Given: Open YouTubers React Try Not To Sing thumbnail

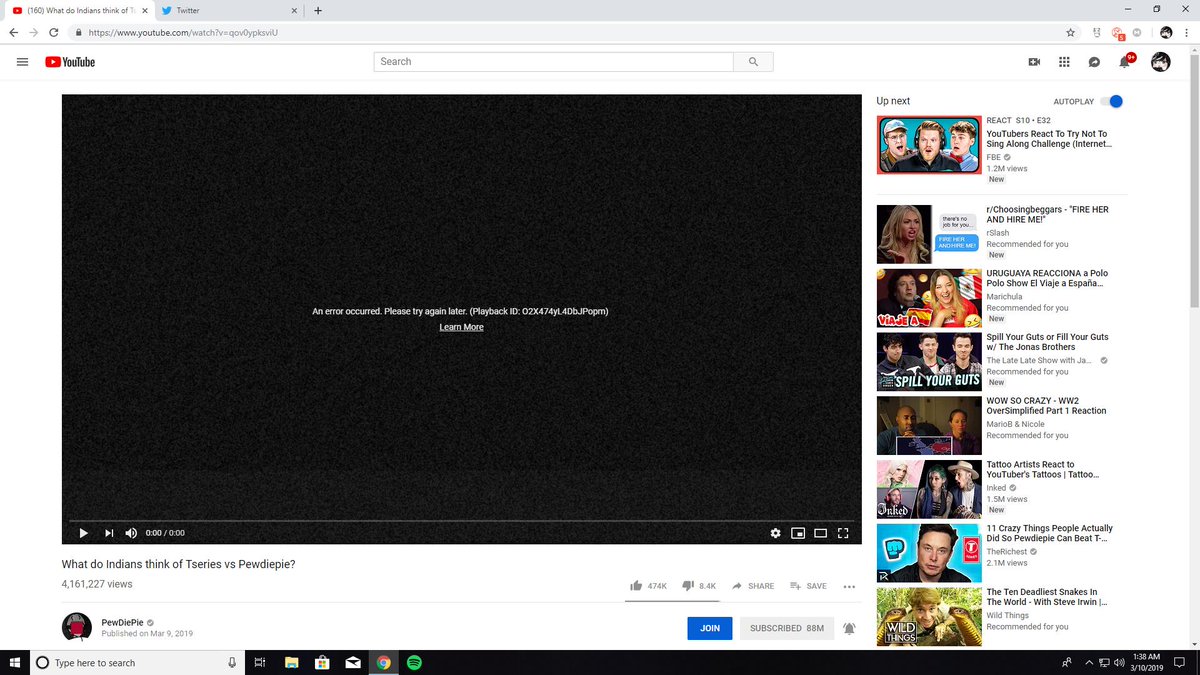Looking at the screenshot, I should (929, 145).
